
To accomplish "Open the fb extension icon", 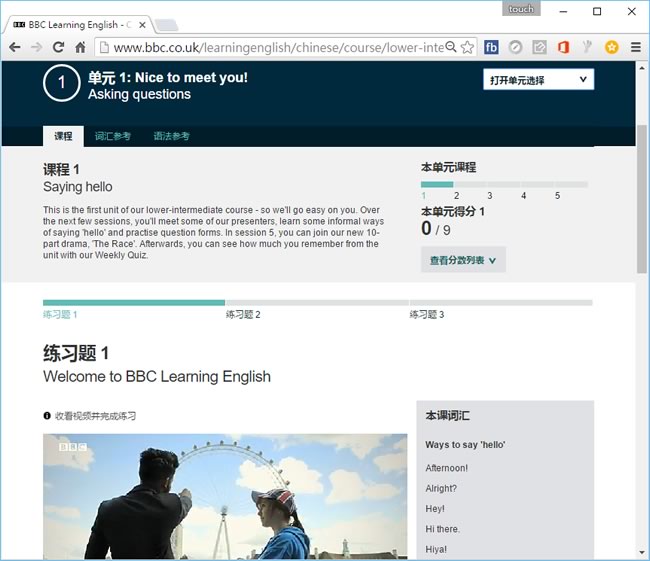I will tap(491, 47).
